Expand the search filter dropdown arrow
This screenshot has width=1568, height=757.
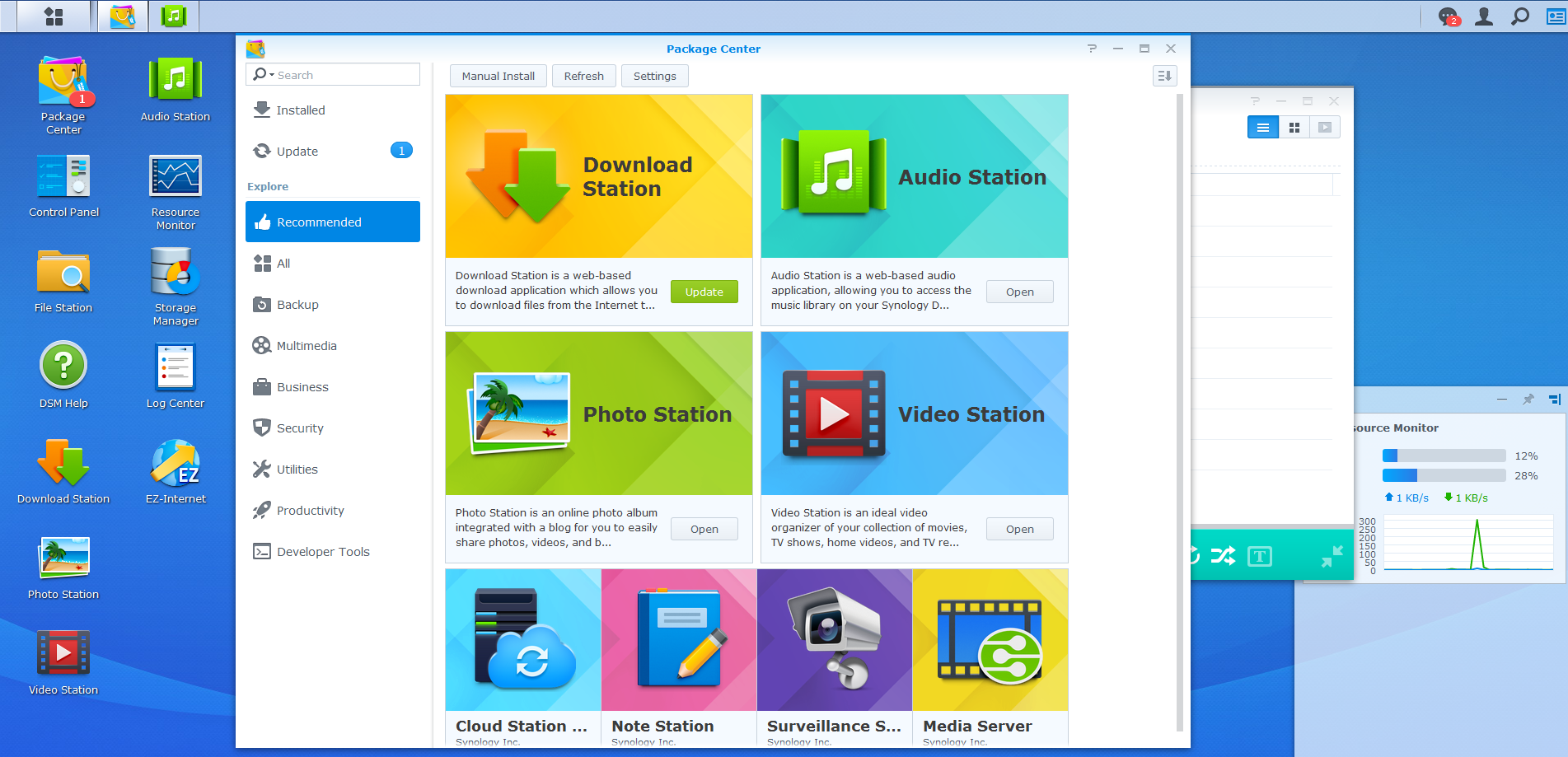[272, 75]
